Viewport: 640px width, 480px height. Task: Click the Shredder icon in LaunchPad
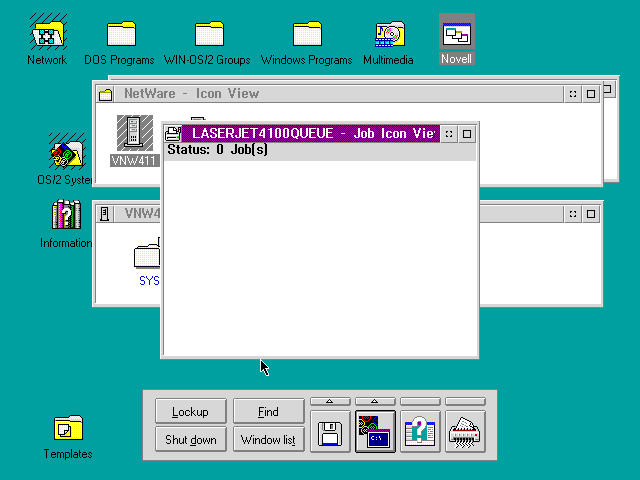click(465, 432)
